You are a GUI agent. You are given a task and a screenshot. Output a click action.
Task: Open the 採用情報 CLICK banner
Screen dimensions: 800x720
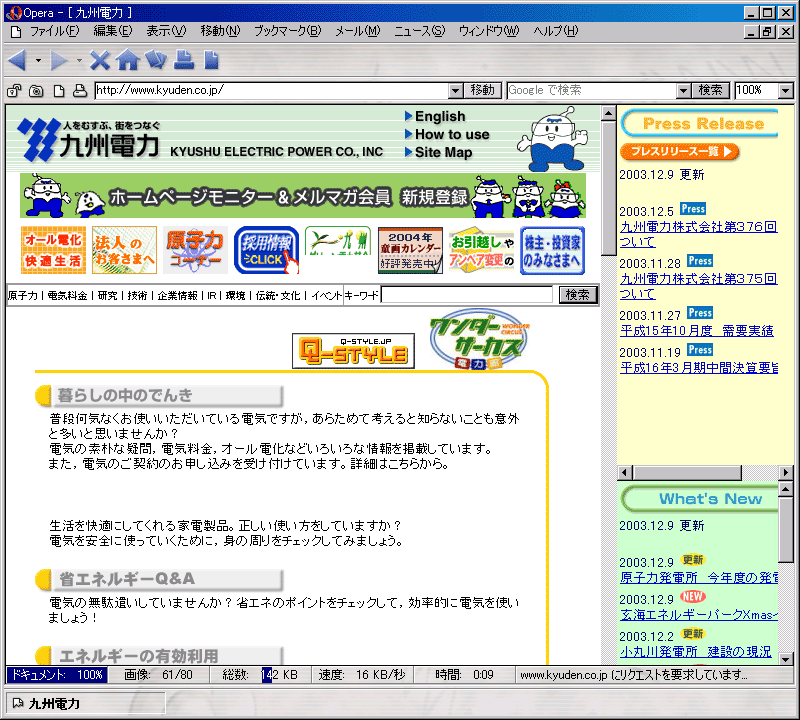[266, 250]
